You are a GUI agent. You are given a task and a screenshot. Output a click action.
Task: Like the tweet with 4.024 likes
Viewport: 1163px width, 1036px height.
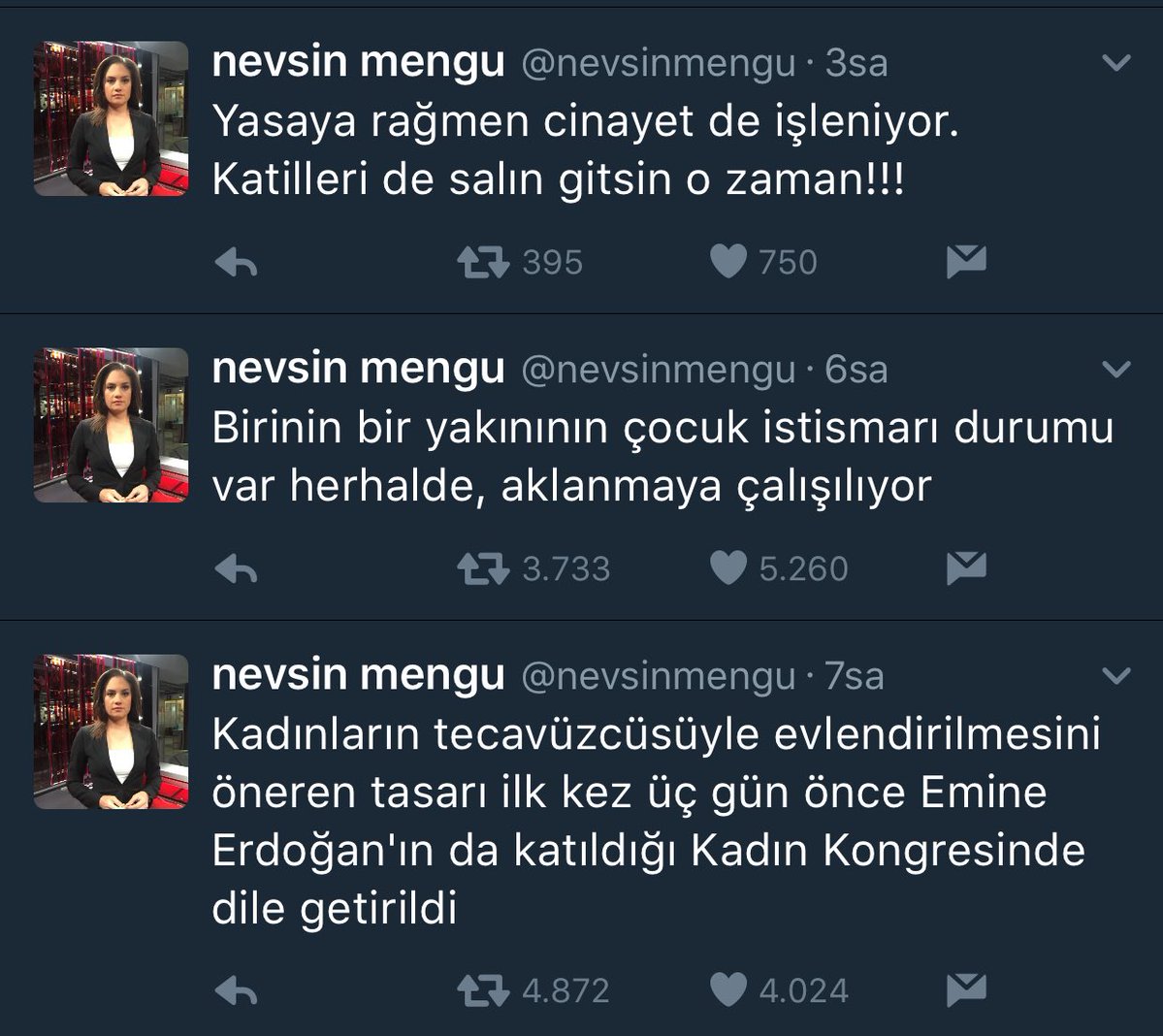(x=728, y=990)
